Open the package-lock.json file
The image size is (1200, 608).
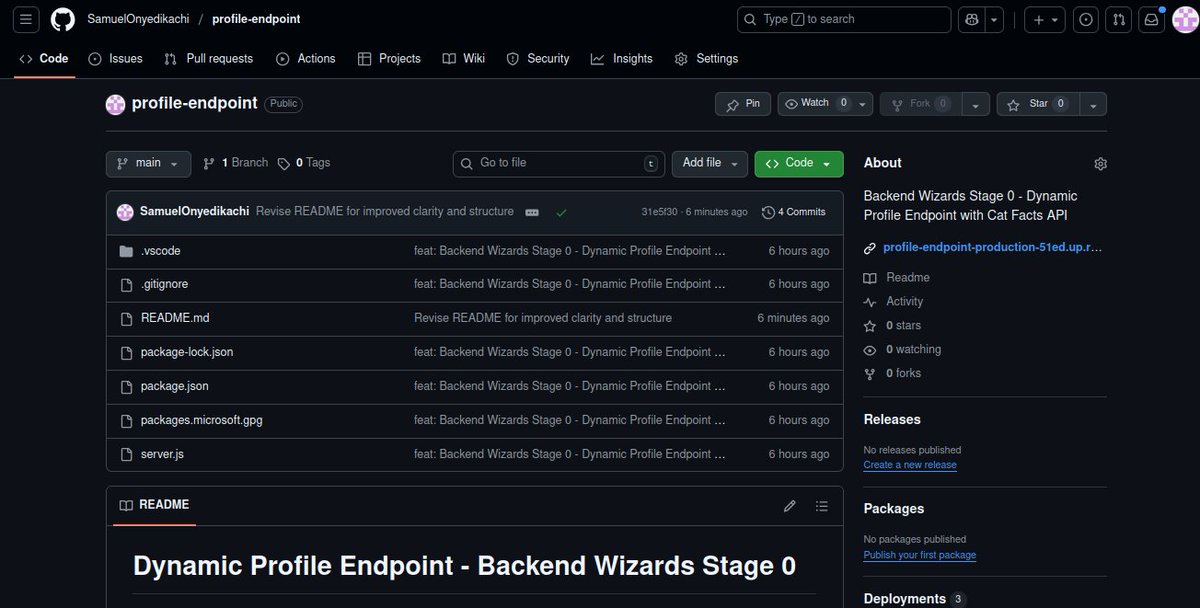187,352
